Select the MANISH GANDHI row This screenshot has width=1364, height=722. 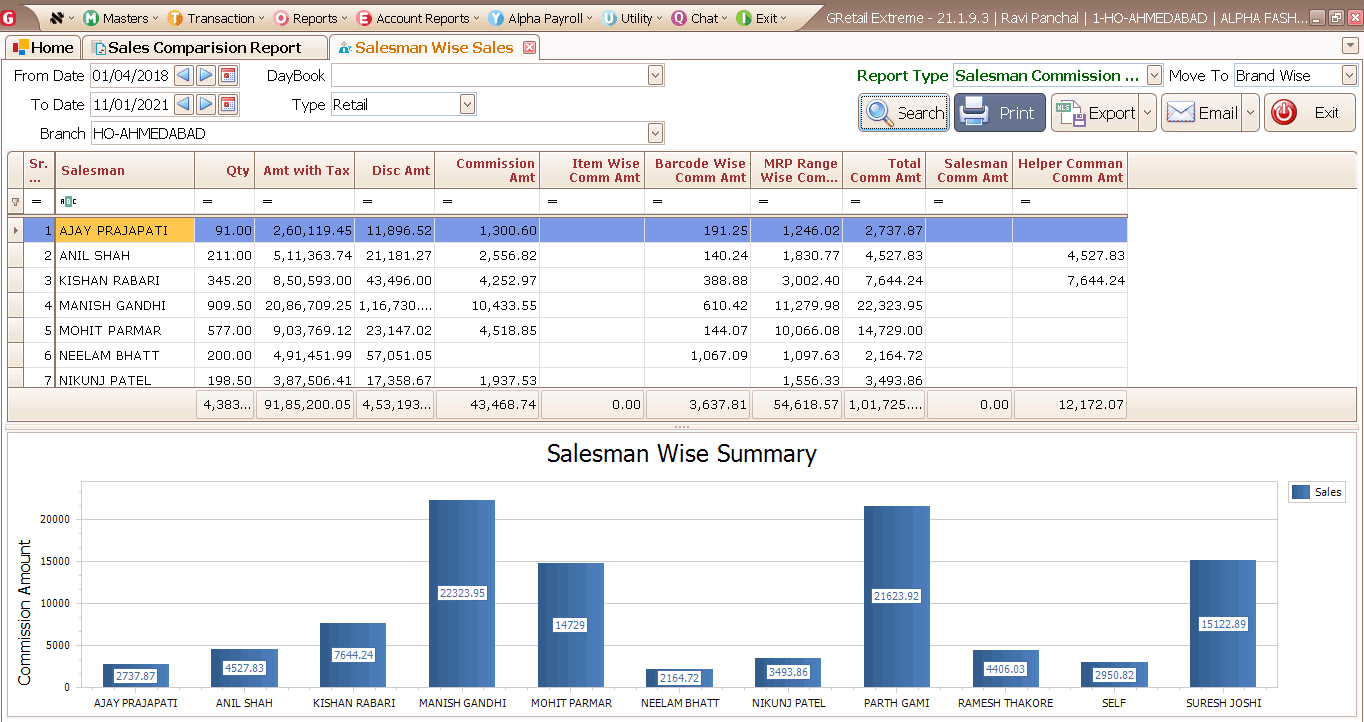pos(112,306)
